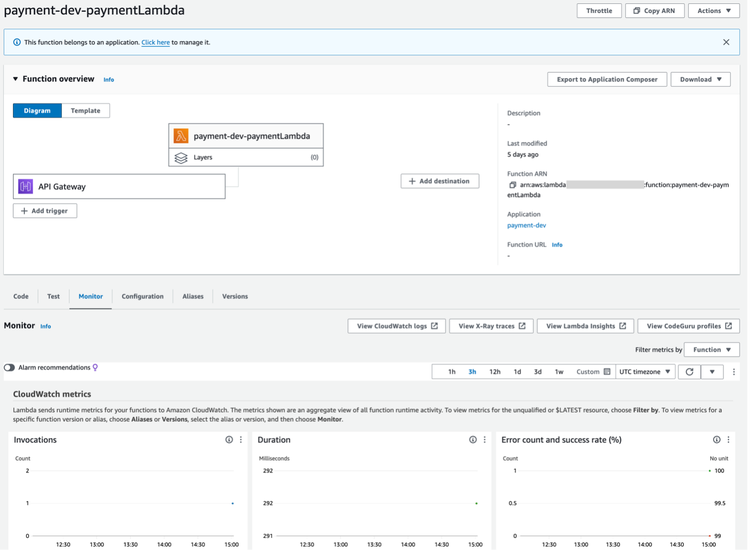
Task: Open the Configuration tab
Action: click(143, 297)
